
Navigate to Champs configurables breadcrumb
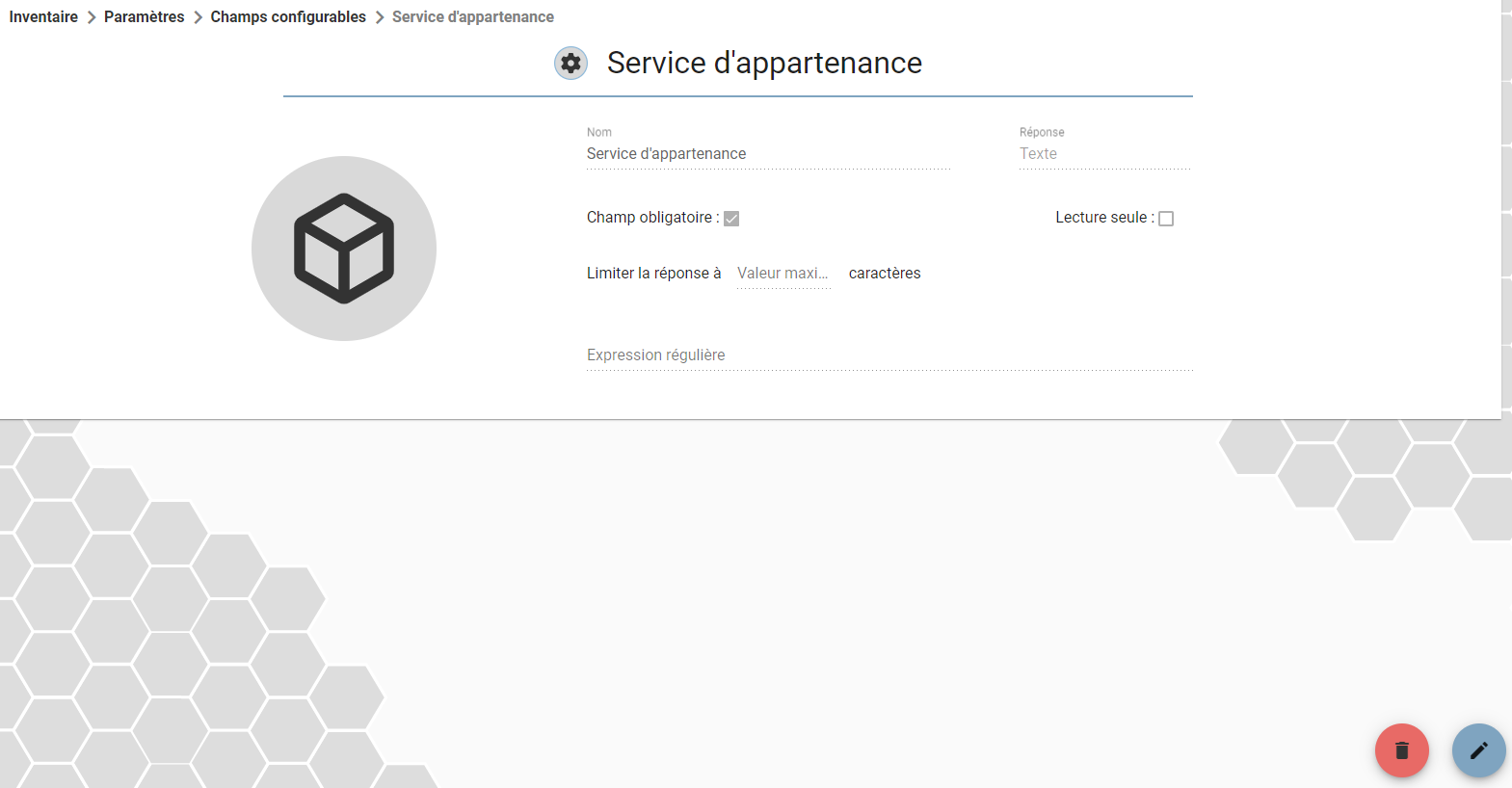(288, 17)
